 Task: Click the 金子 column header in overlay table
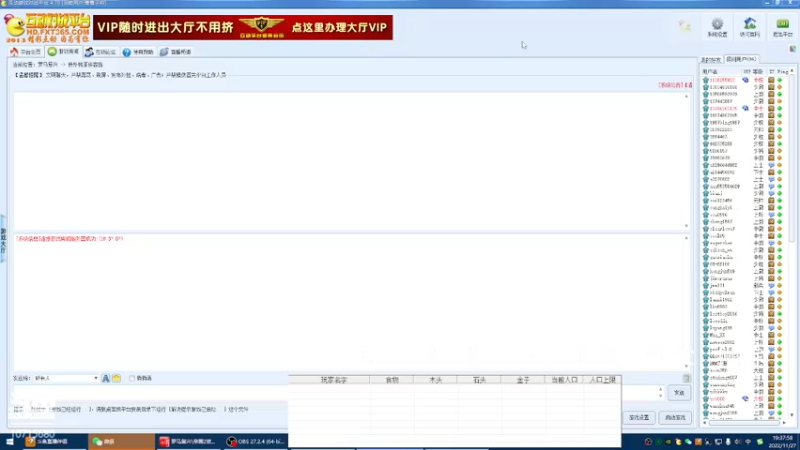pos(523,380)
